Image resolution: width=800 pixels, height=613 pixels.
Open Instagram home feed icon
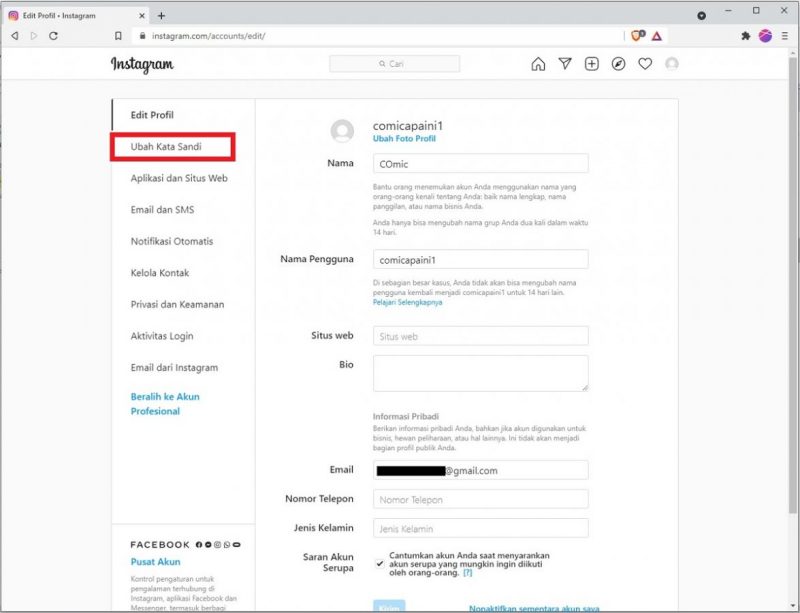[538, 64]
